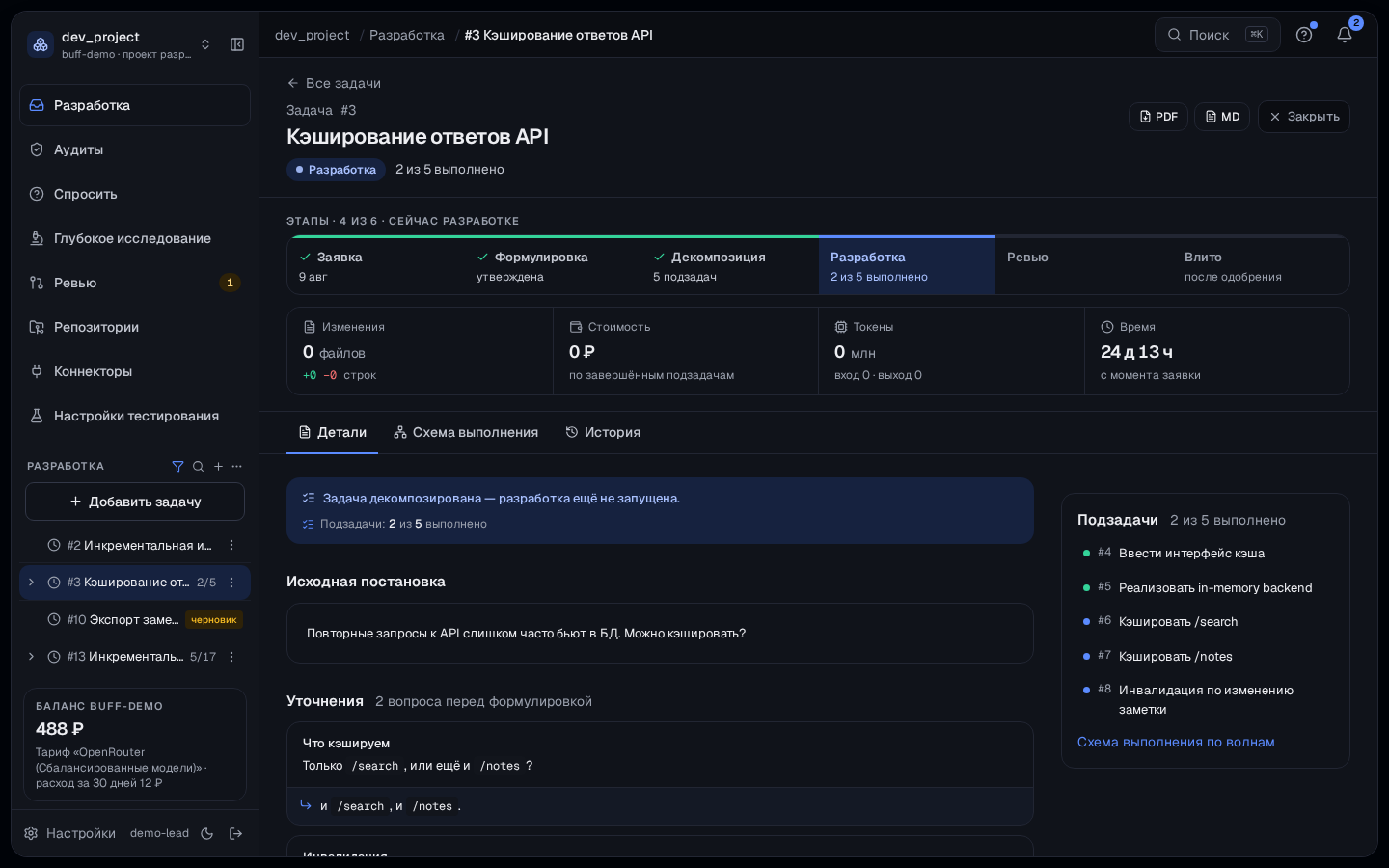Open options menu for task #13
This screenshot has height=868, width=1389.
tap(231, 657)
